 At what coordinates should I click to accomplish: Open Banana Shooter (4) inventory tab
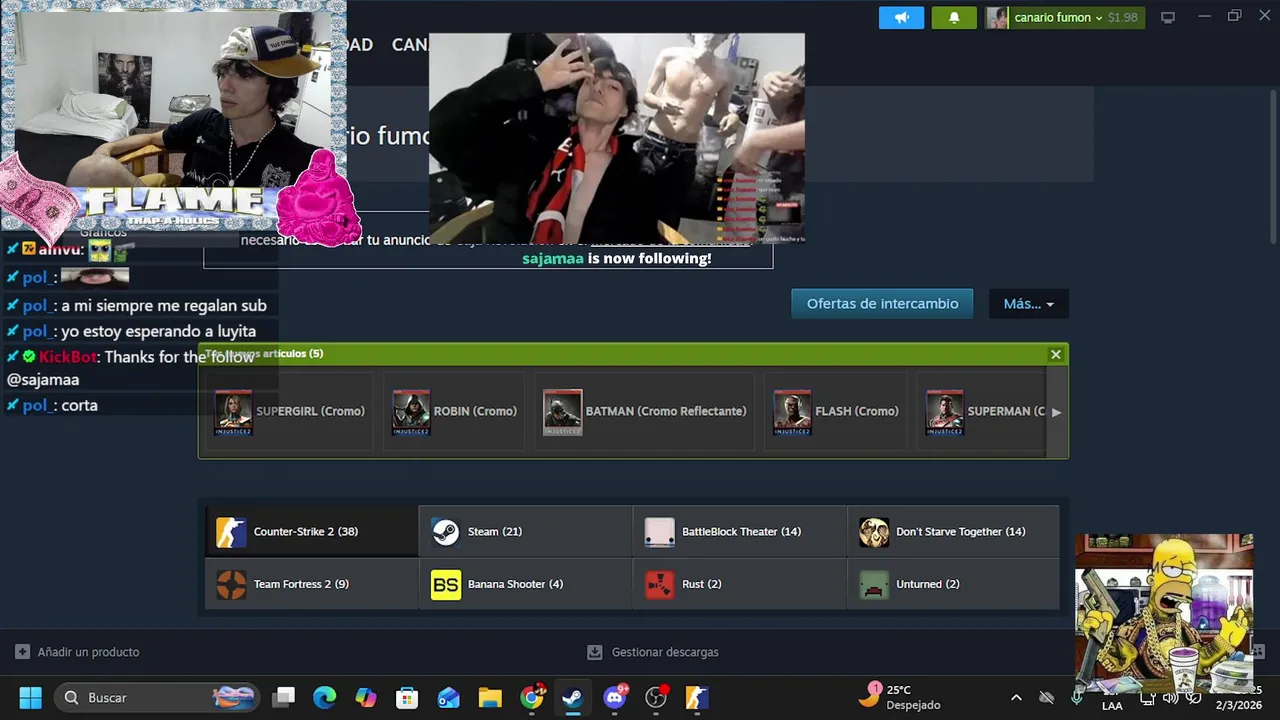(525, 584)
